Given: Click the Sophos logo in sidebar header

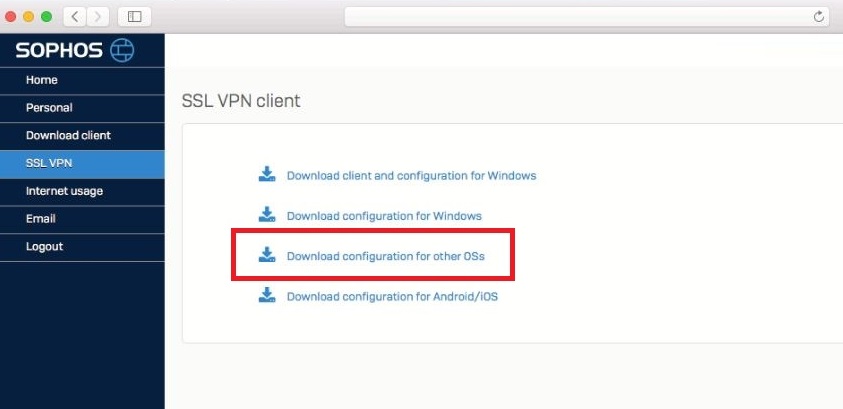Looking at the screenshot, I should (x=75, y=51).
